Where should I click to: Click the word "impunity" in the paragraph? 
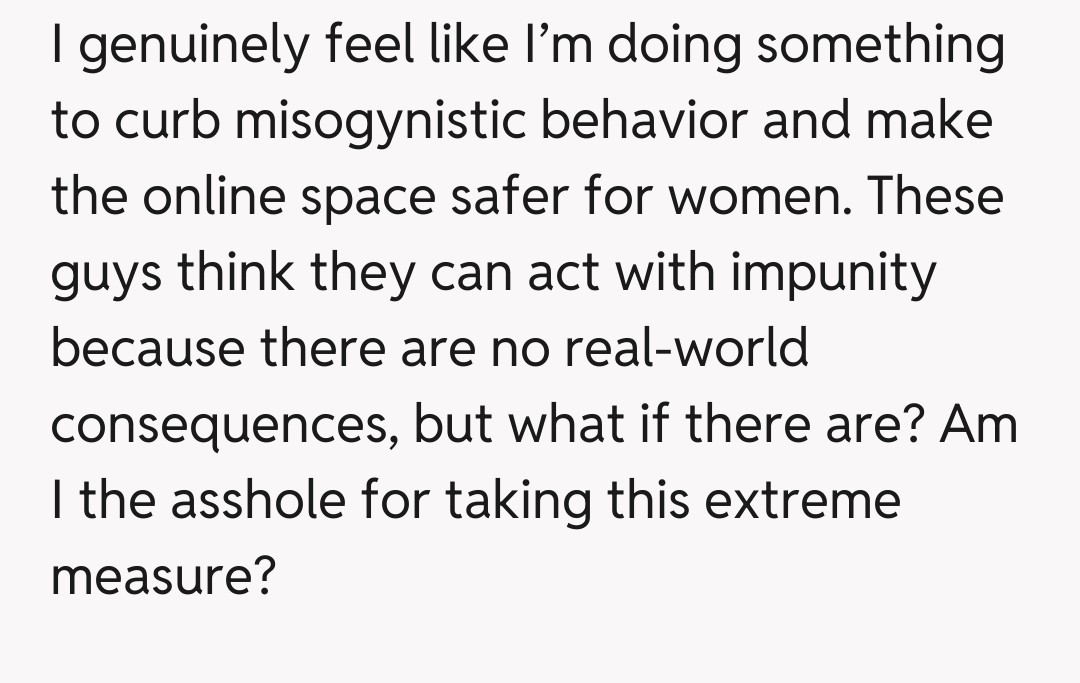point(833,272)
